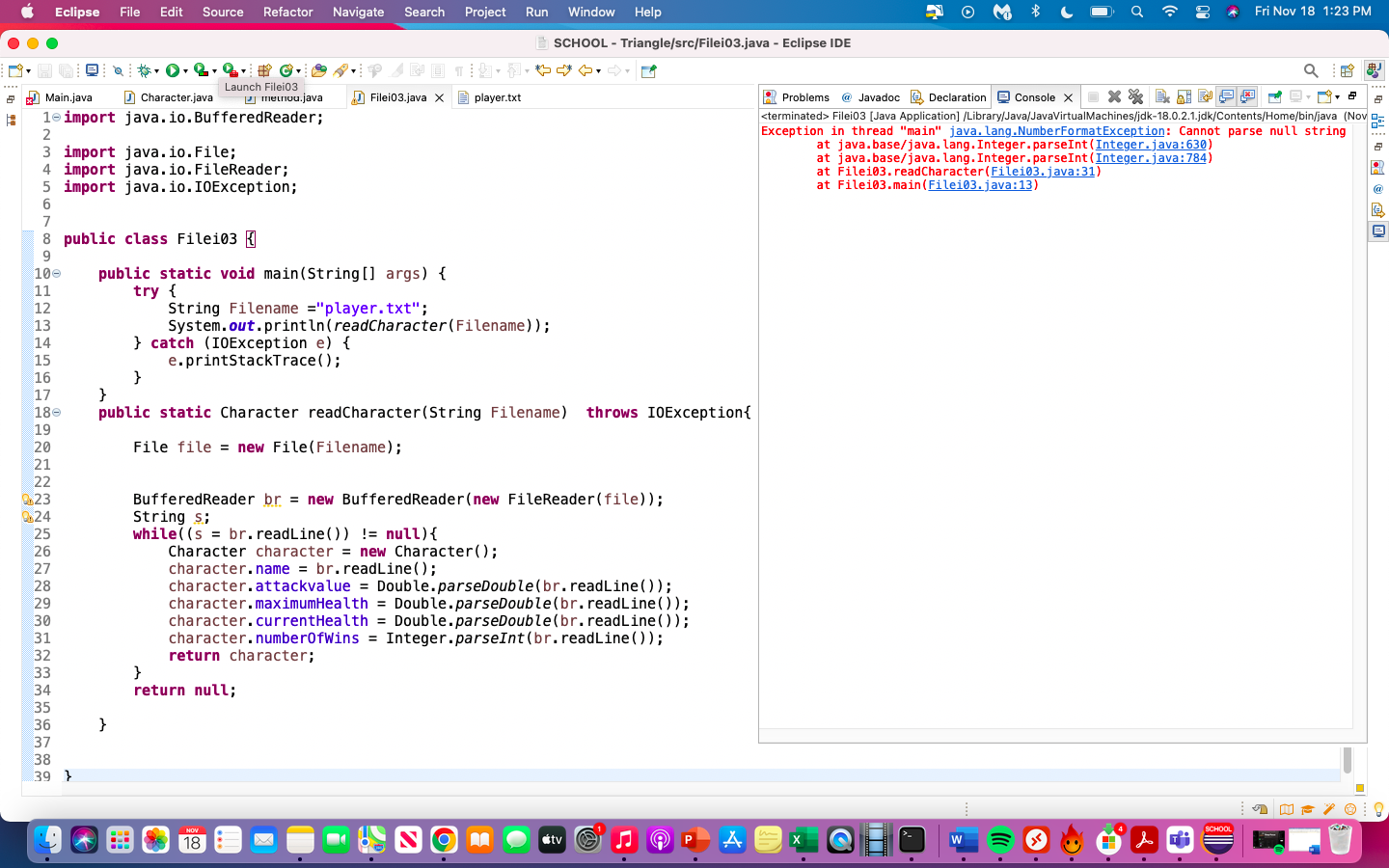Open Google Chrome from the Dock

click(444, 840)
